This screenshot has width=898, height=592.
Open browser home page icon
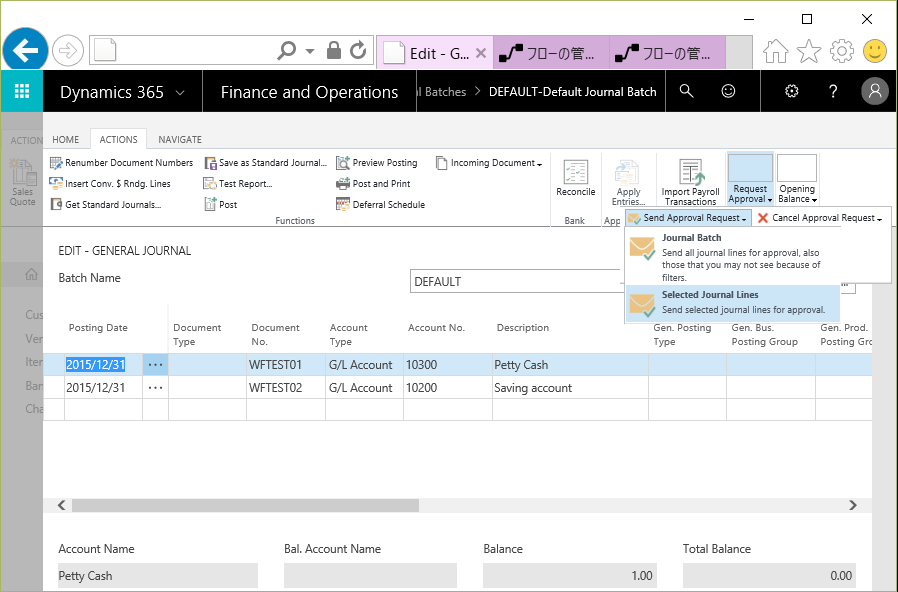pyautogui.click(x=775, y=52)
